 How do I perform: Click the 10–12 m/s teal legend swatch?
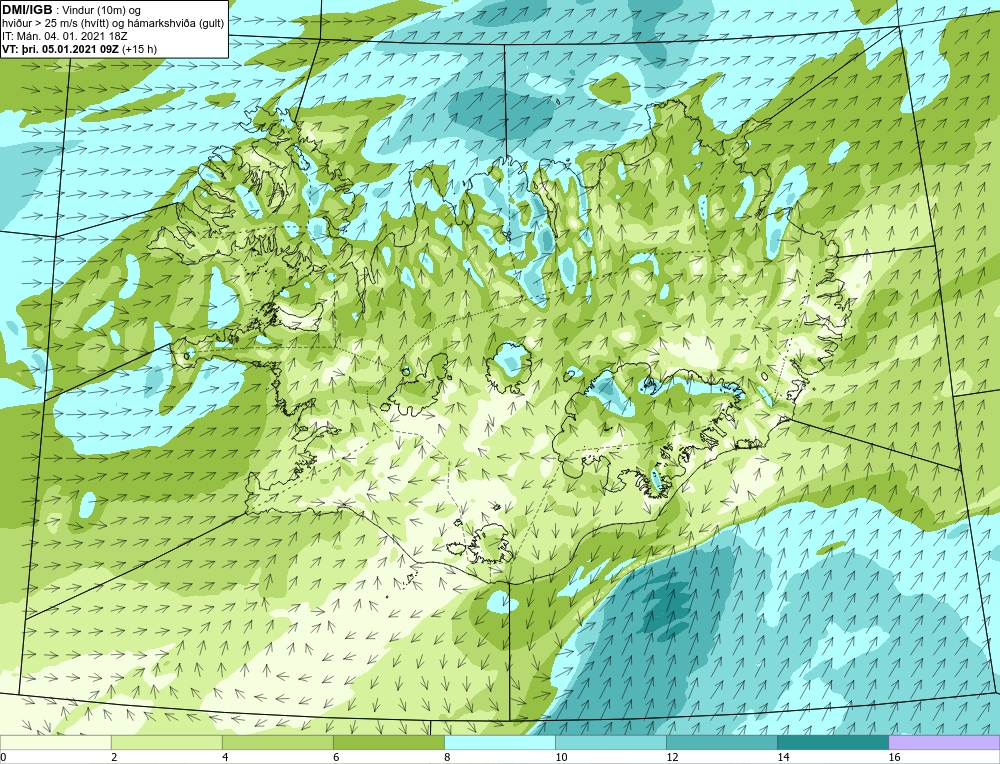point(610,742)
